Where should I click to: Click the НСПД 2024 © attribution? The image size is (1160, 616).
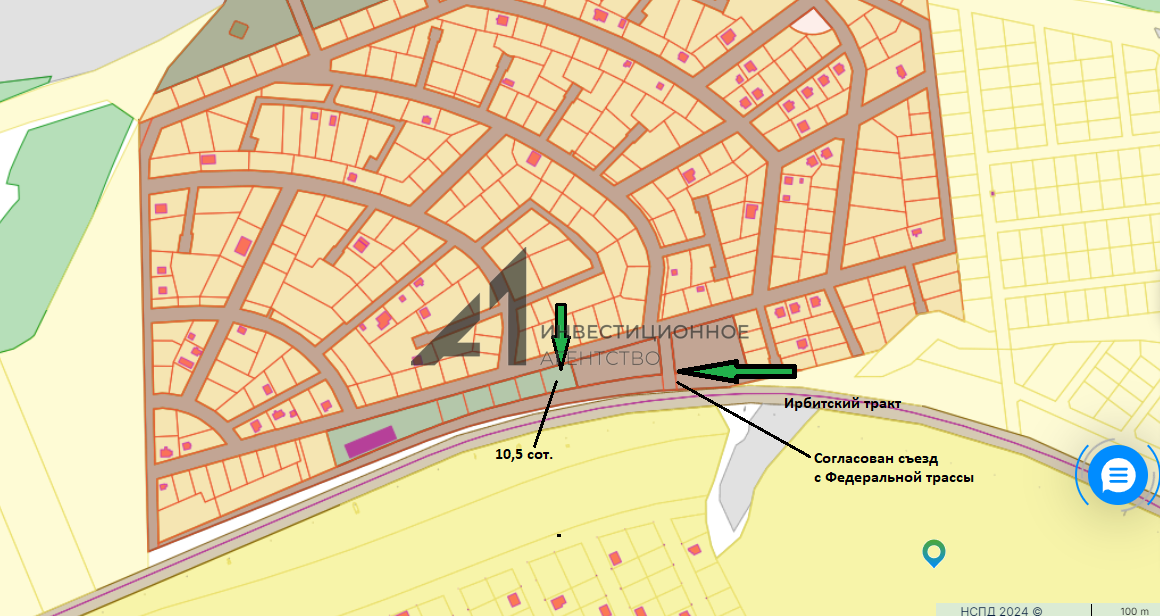[987, 609]
